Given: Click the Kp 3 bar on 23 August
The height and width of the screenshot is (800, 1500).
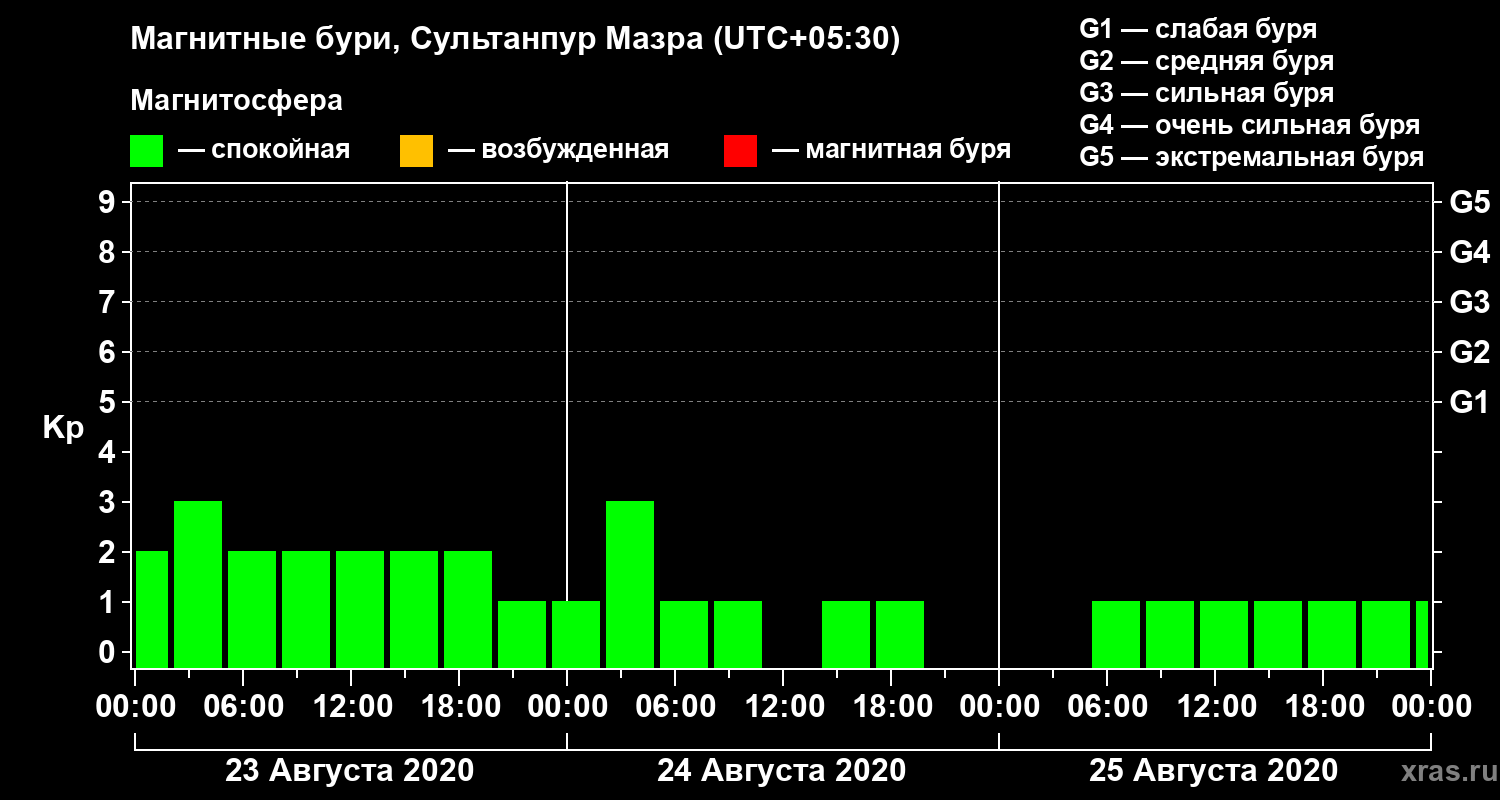Looking at the screenshot, I should click(198, 584).
